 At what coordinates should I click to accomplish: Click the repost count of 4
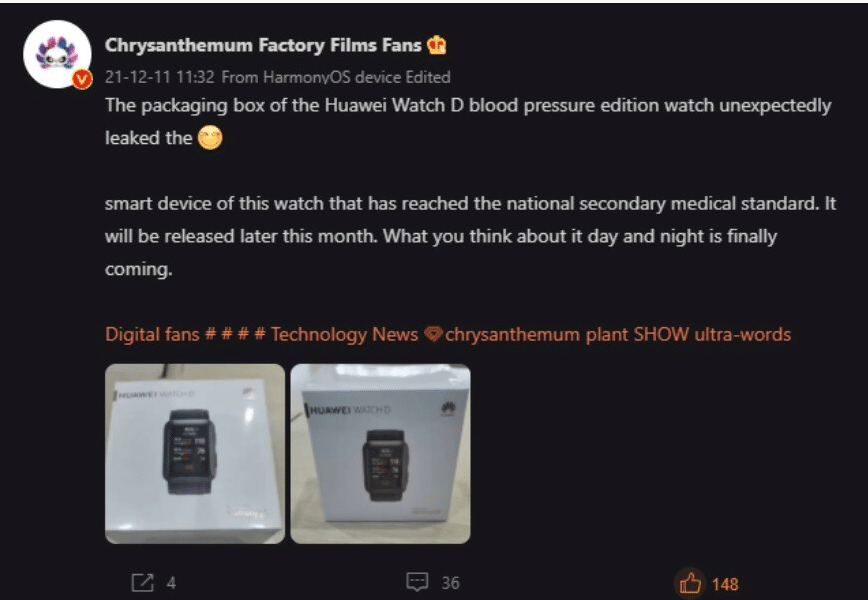(x=171, y=583)
